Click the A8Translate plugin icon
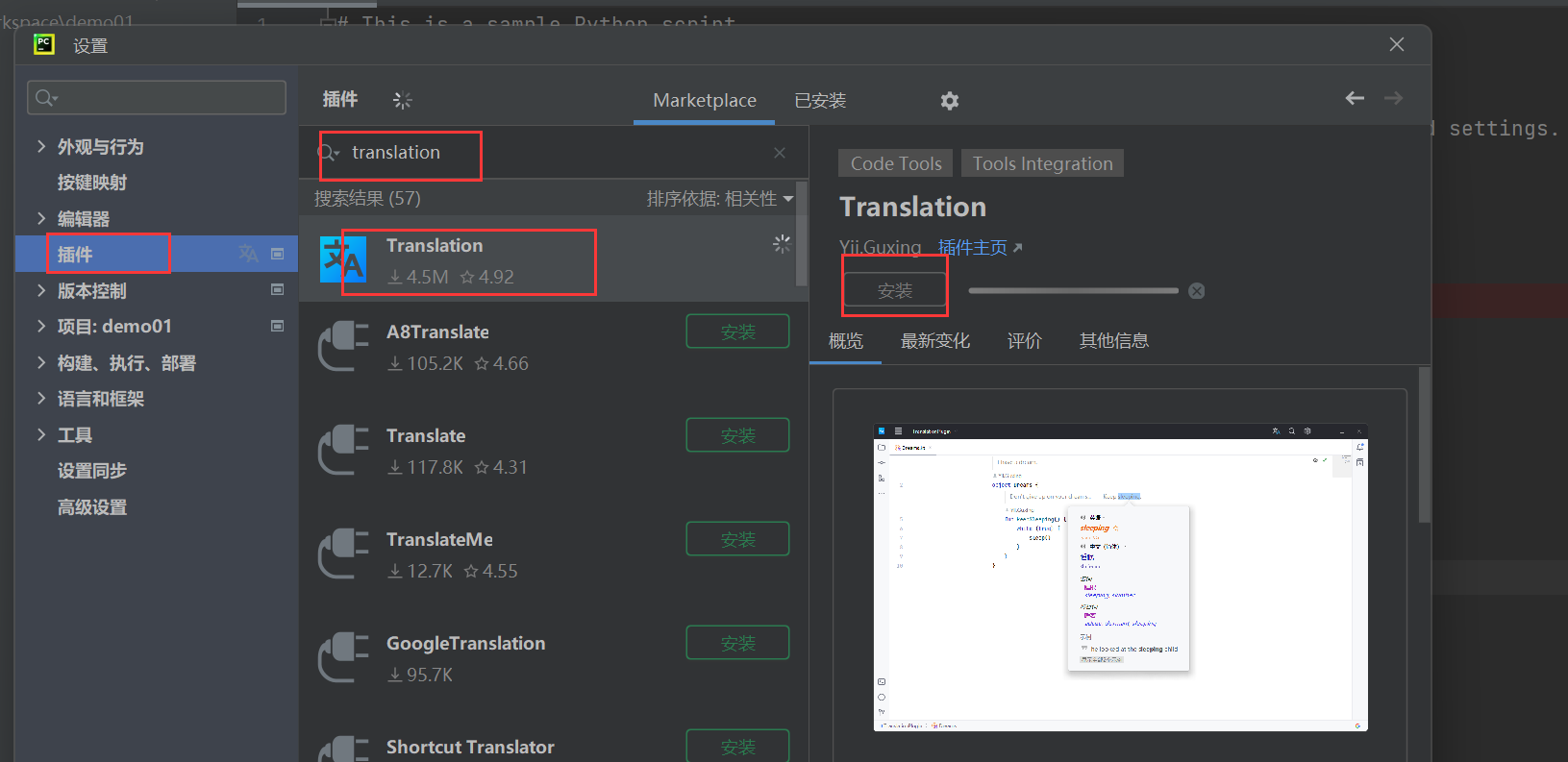1568x762 pixels. (343, 347)
